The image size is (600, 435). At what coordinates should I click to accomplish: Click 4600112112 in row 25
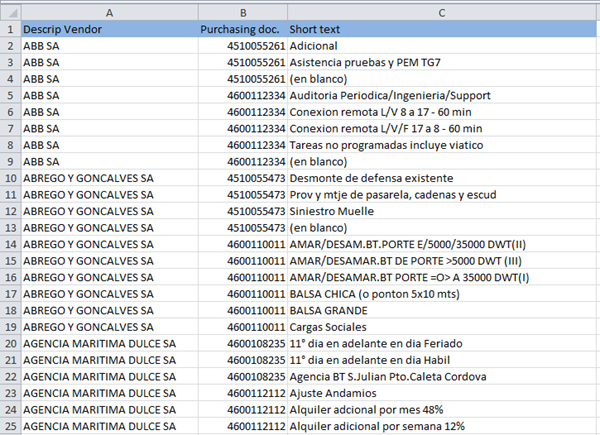tap(243, 426)
